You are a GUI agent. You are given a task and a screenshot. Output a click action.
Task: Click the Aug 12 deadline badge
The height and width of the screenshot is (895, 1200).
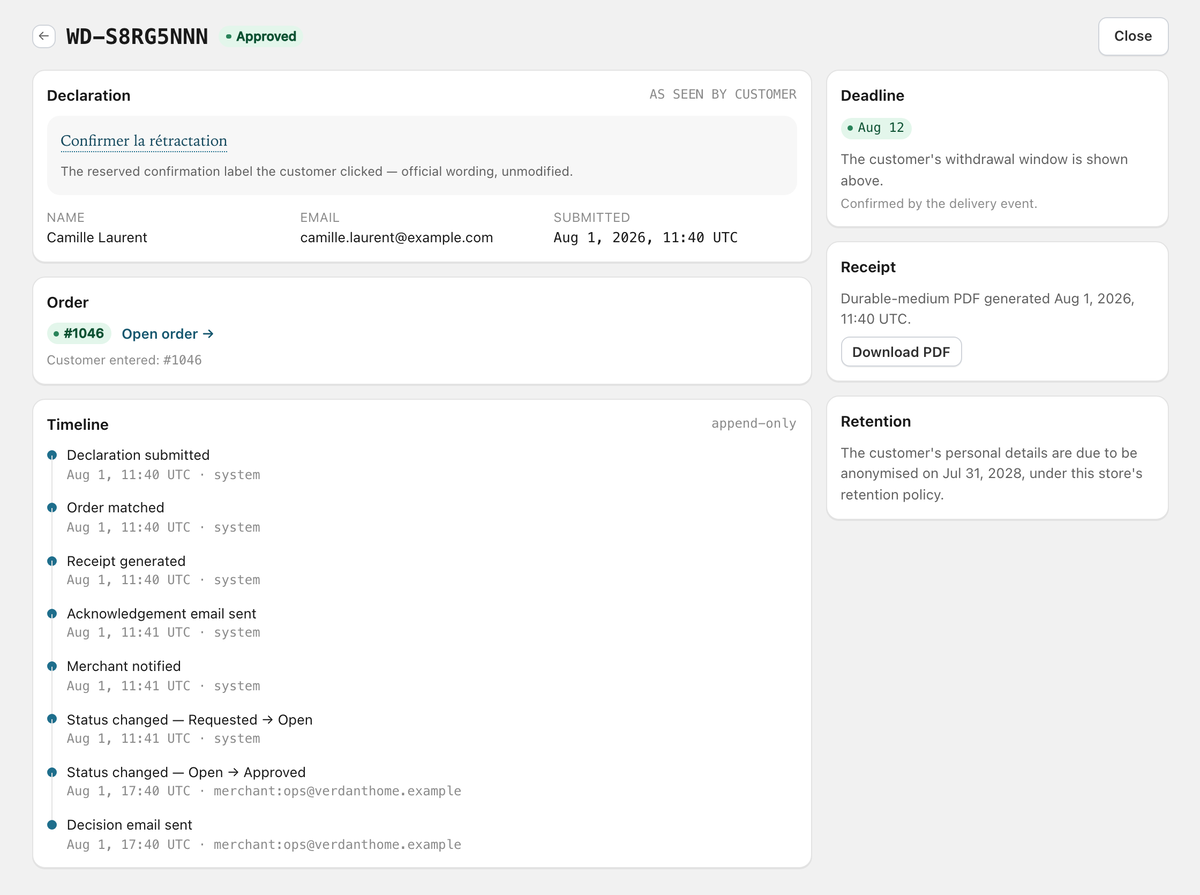(x=876, y=128)
